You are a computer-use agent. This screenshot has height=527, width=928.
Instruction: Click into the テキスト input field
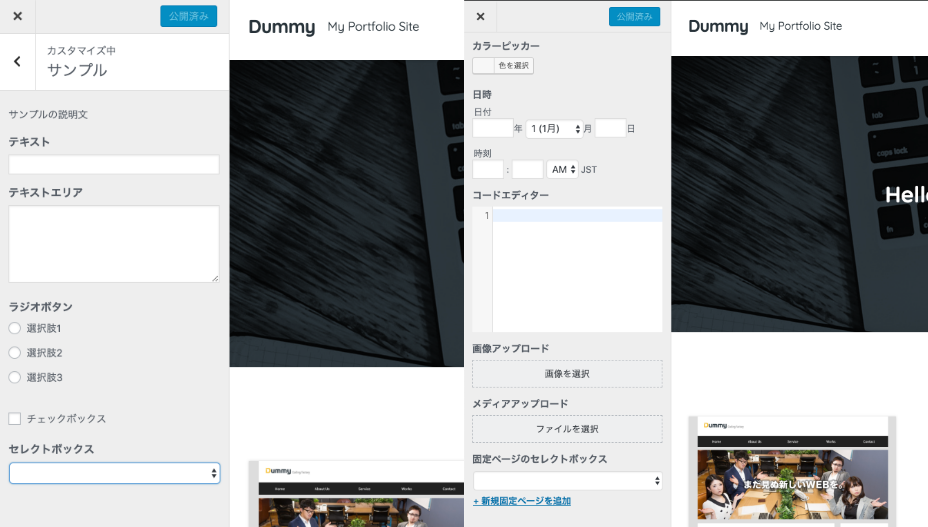click(114, 165)
